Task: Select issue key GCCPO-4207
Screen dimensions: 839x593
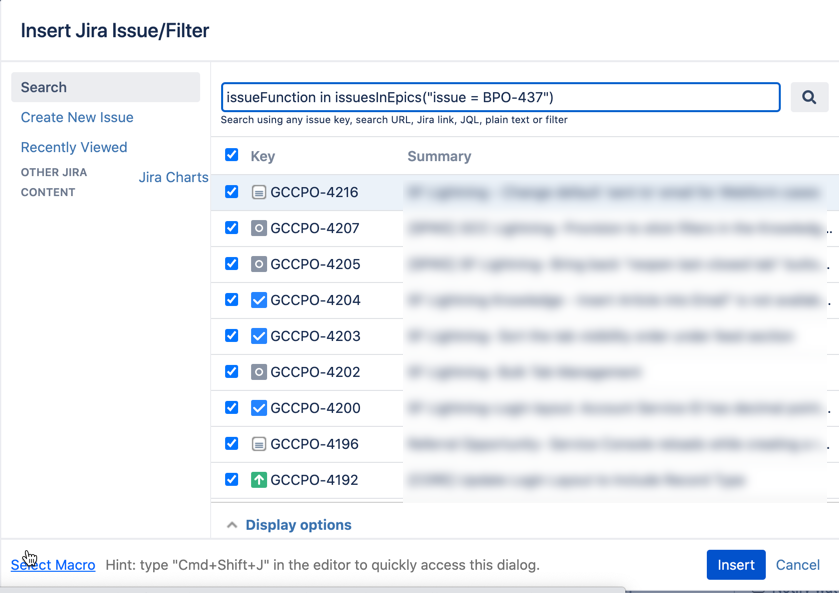Action: point(315,228)
